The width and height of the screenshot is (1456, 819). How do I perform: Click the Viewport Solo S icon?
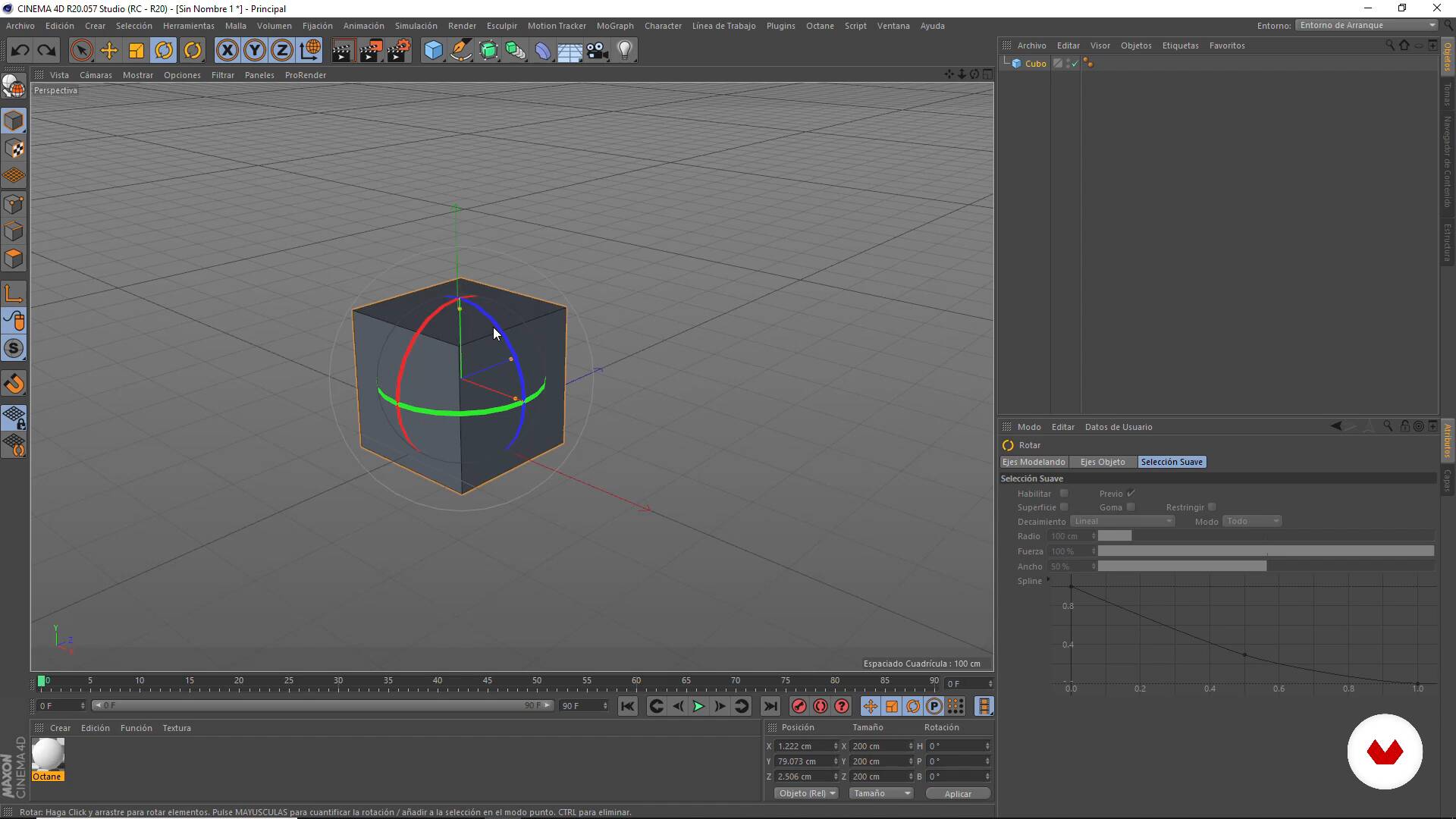pos(14,349)
